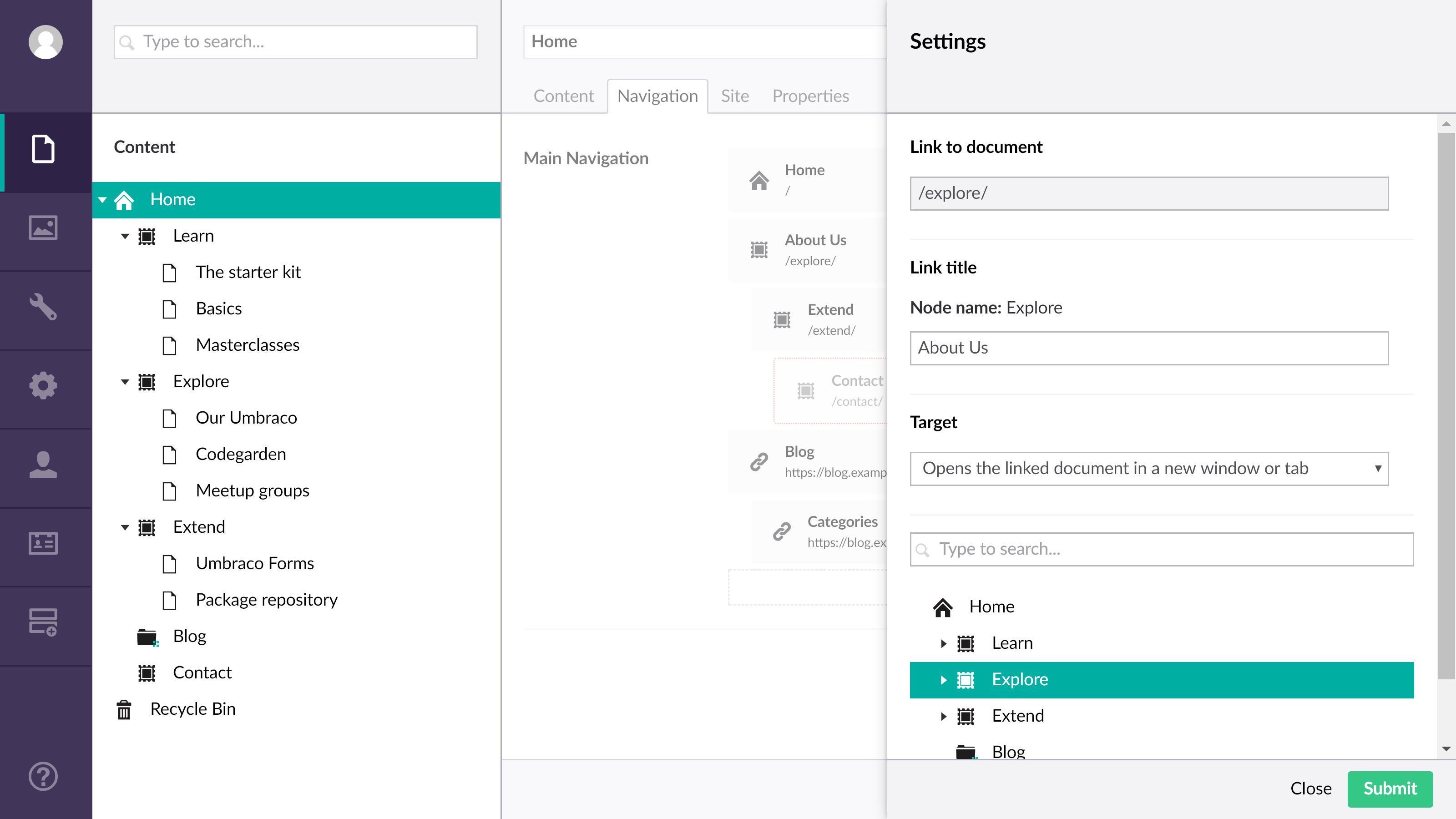1456x819 pixels.
Task: Click the Close button in Settings
Action: tap(1310, 789)
